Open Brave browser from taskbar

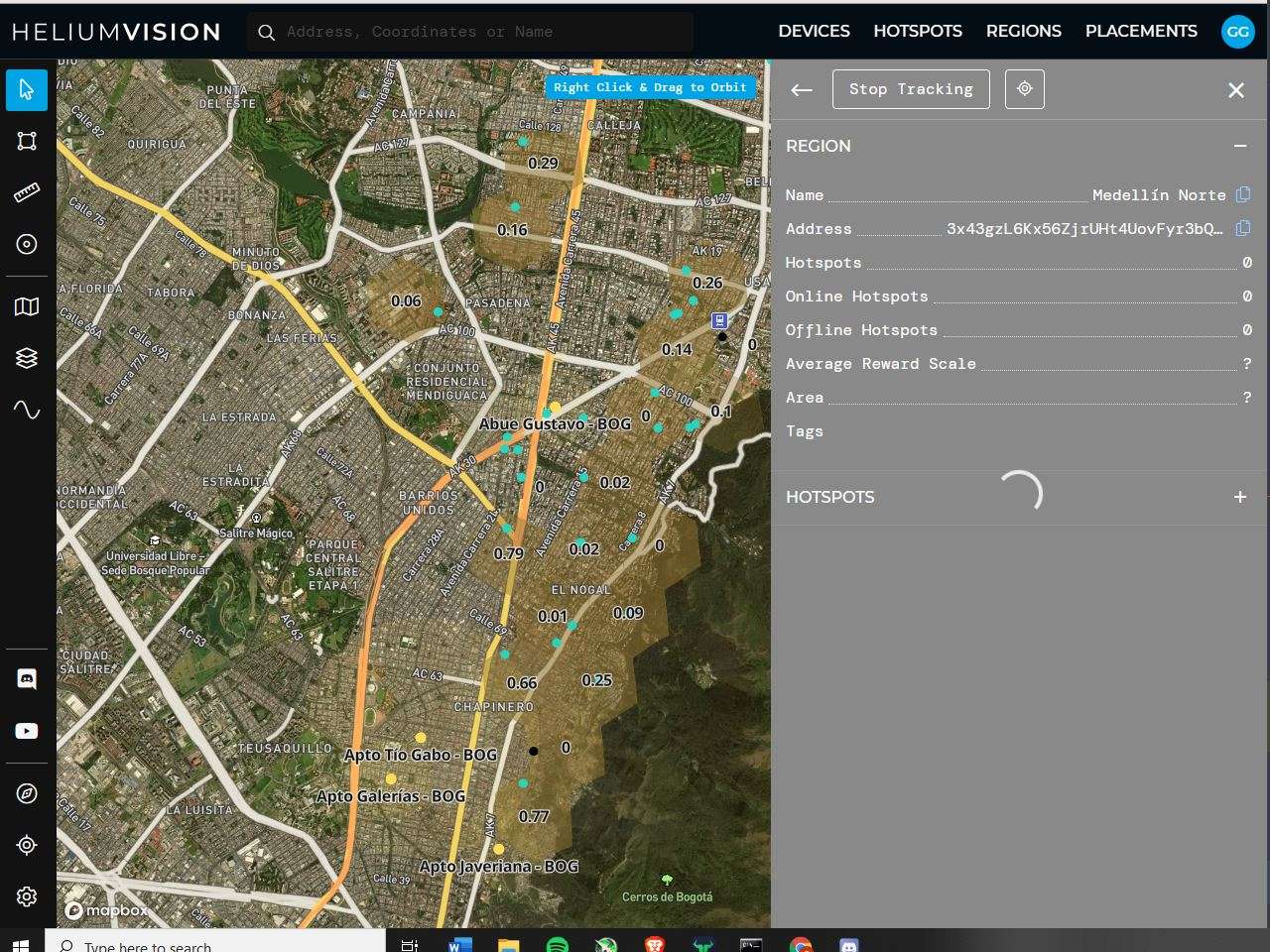(655, 945)
